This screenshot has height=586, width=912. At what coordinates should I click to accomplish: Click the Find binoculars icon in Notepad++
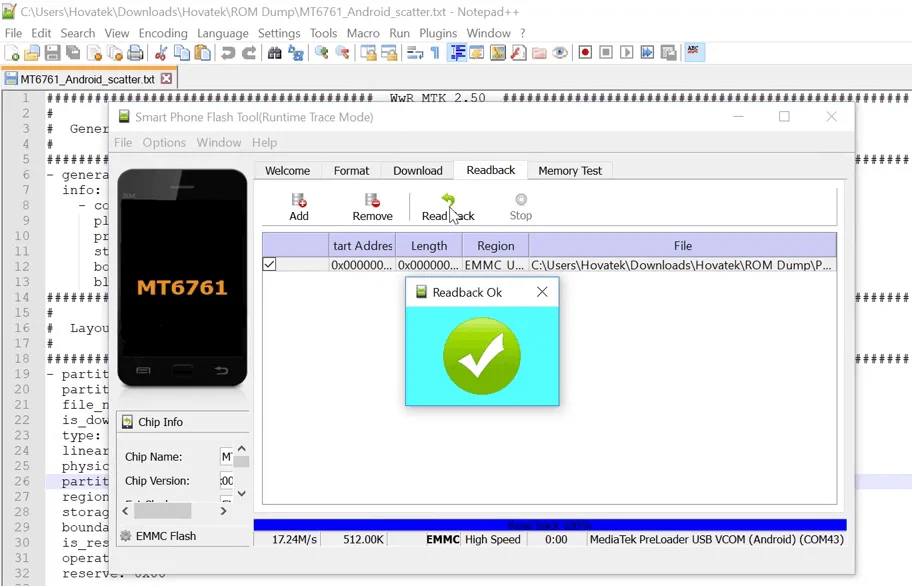(275, 53)
